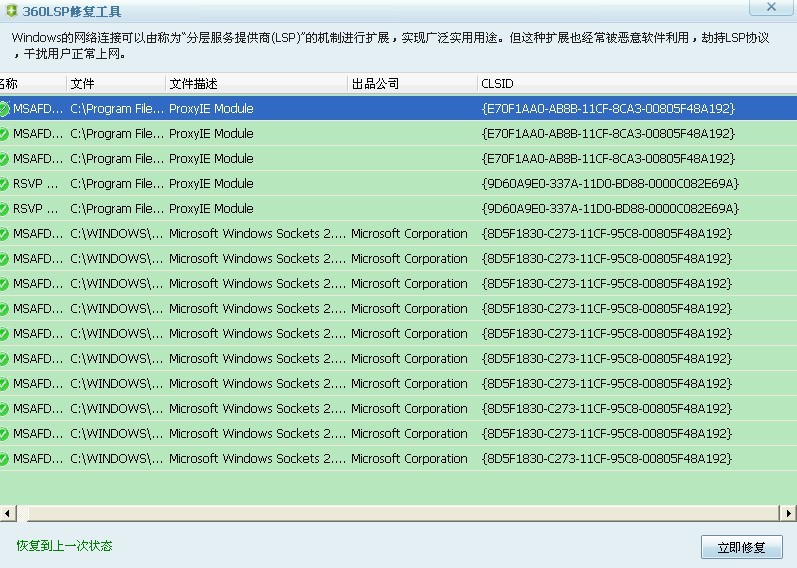
Task: Click check icon of first Microsoft Corporation row
Action: (4, 234)
